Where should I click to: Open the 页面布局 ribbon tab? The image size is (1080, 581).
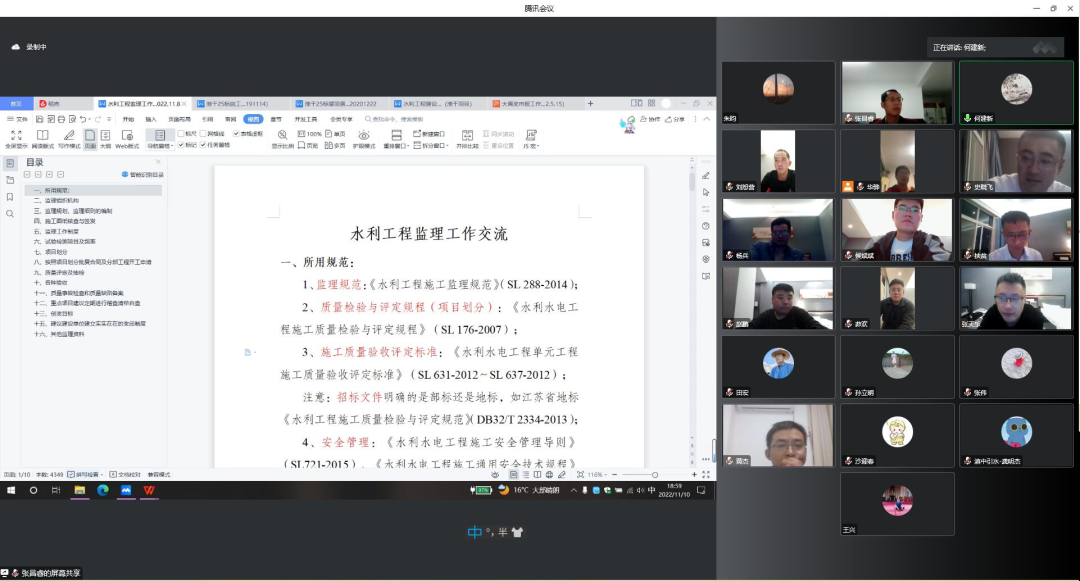tap(178, 118)
